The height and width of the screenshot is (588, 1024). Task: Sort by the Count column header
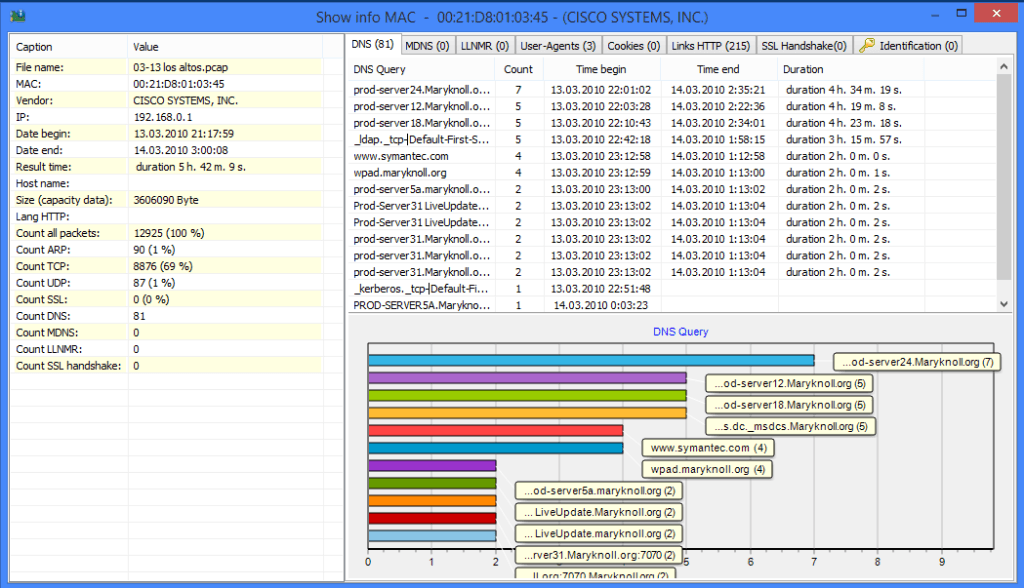tap(518, 69)
